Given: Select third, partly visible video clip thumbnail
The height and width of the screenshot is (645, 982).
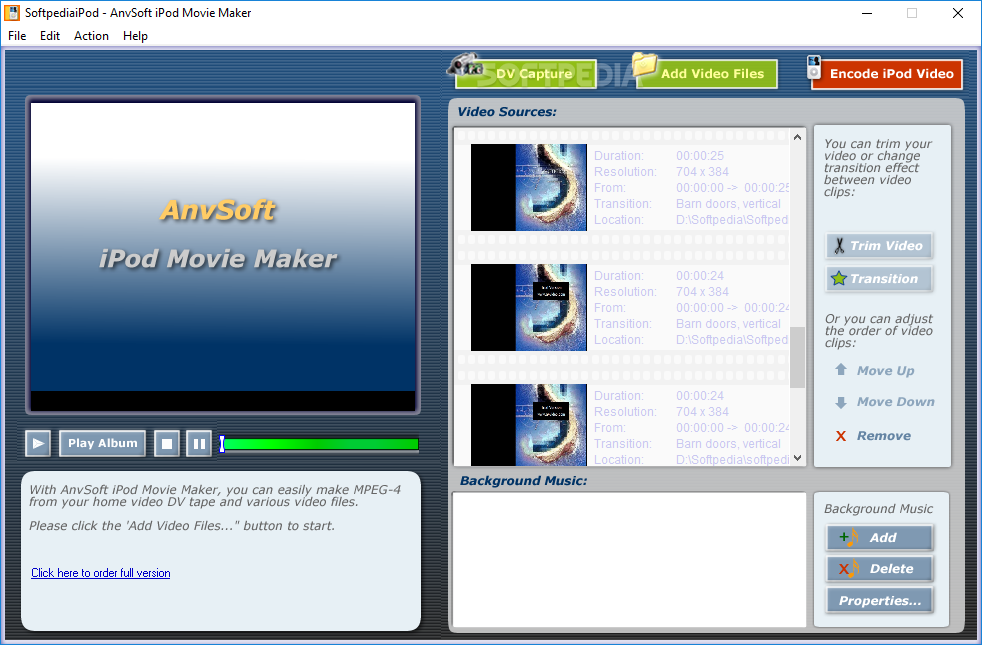Looking at the screenshot, I should click(x=529, y=425).
